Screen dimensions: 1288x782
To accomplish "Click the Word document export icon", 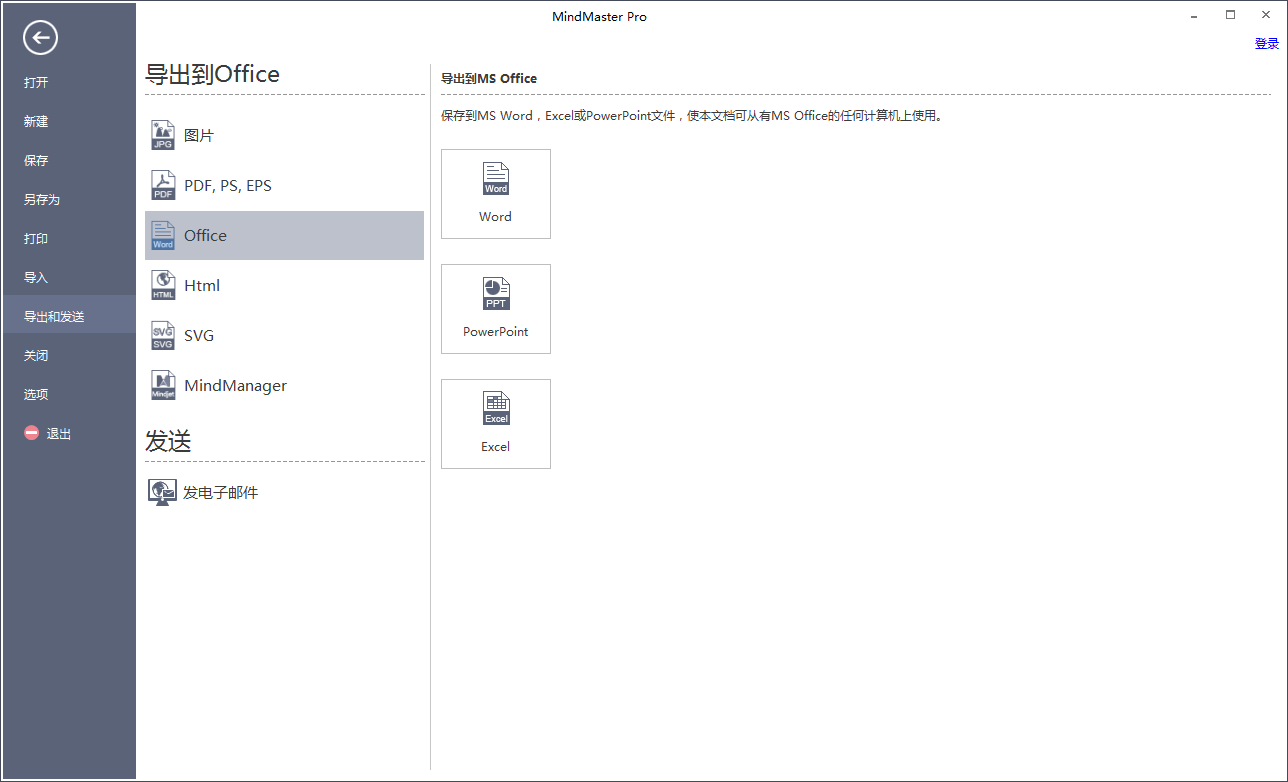I will (x=496, y=179).
